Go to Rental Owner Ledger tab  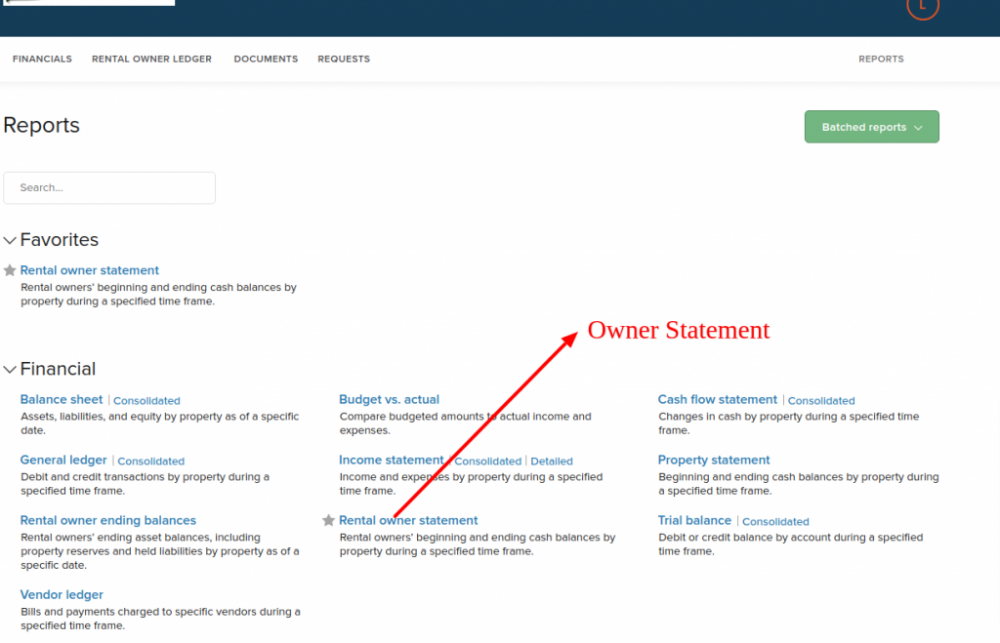tap(152, 59)
